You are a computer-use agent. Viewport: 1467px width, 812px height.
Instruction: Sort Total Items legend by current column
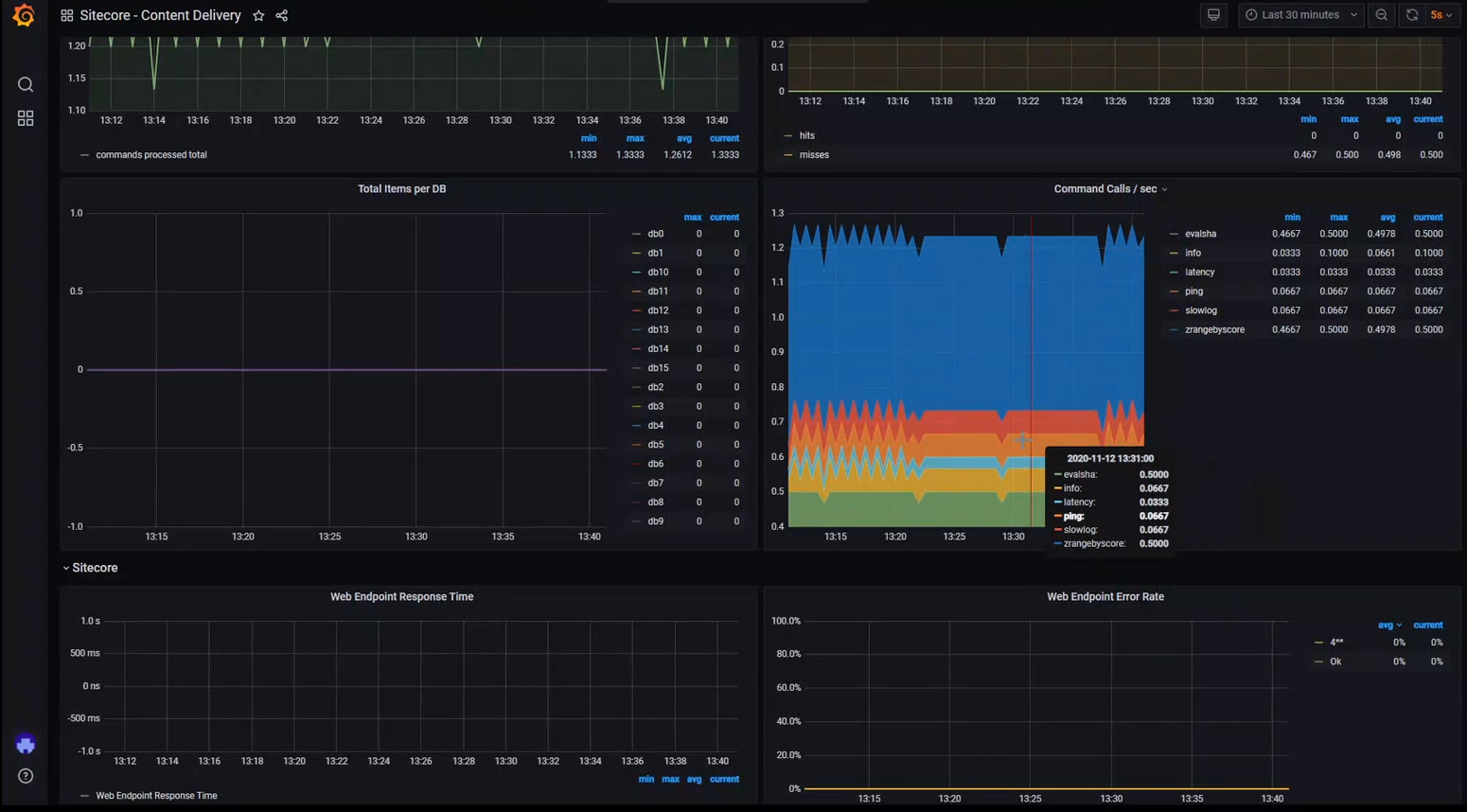coord(724,217)
